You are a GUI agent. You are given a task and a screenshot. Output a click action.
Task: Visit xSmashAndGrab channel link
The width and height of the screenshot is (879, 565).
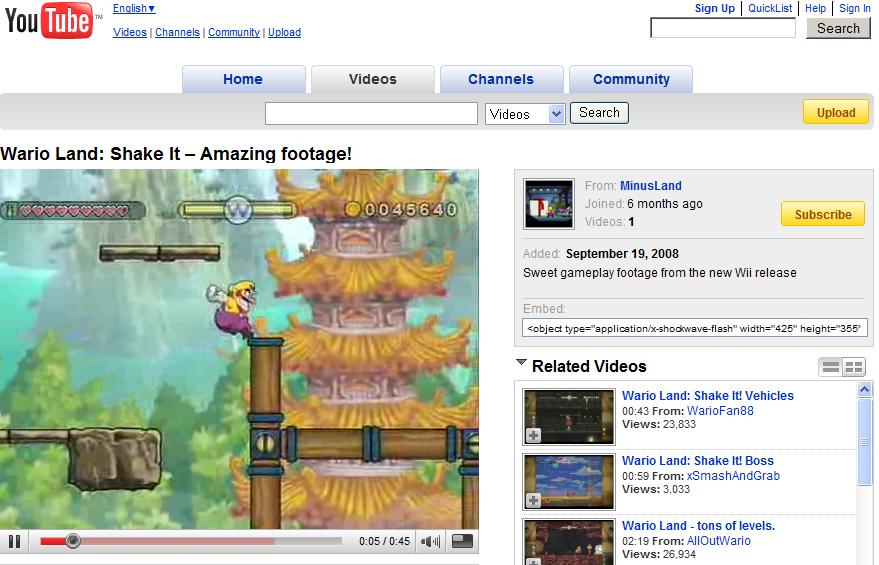pyautogui.click(x=733, y=476)
